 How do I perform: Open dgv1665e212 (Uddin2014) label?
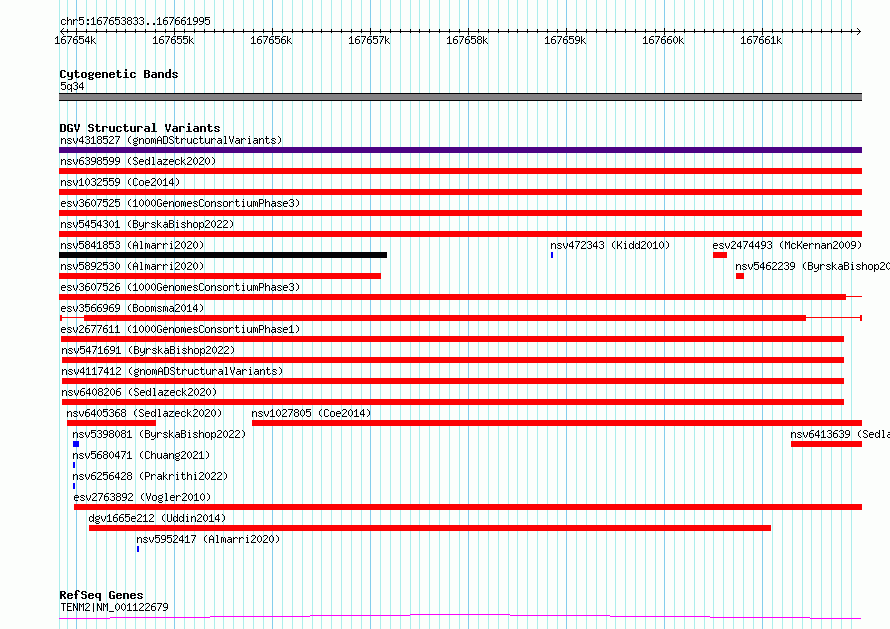click(157, 518)
